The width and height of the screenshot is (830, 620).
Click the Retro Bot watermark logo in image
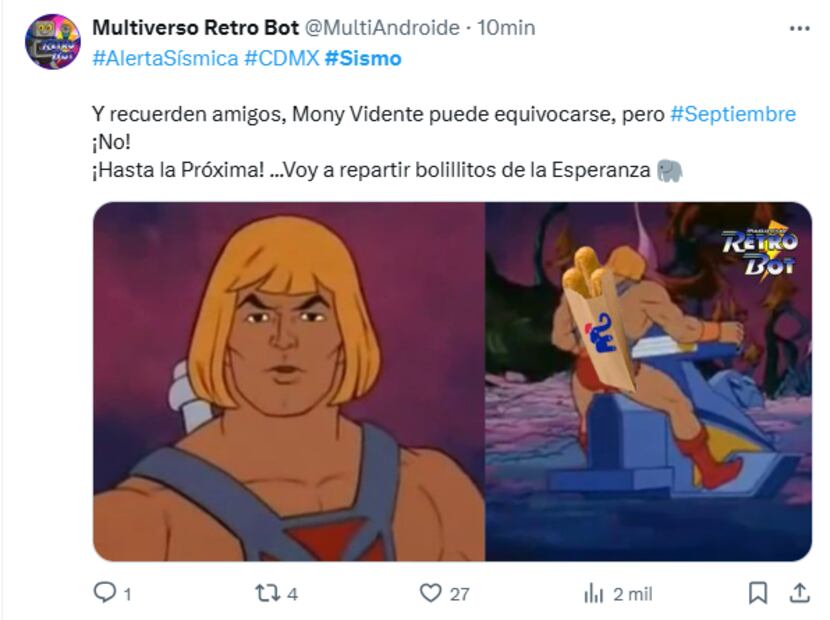[x=760, y=250]
